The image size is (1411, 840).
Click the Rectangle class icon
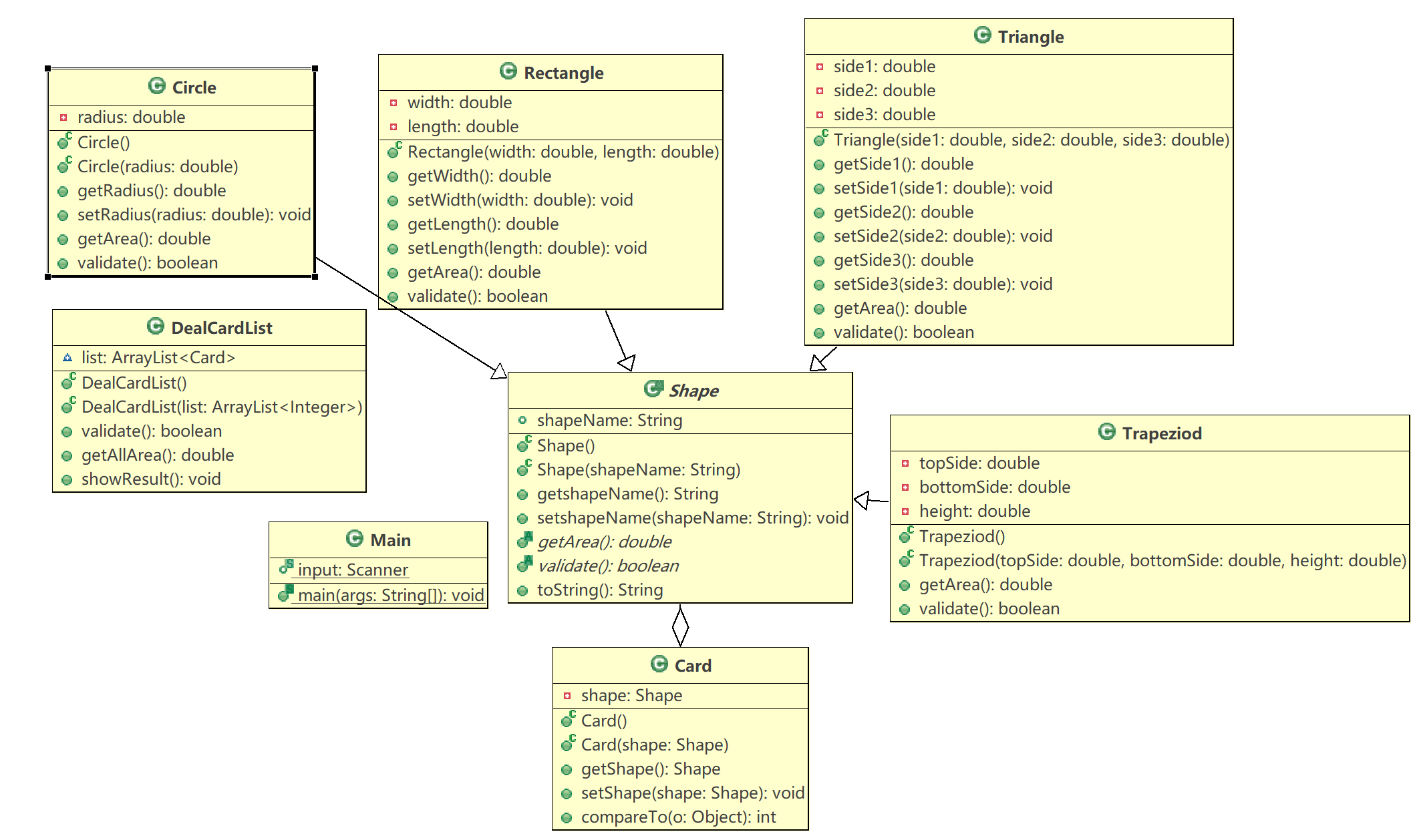pos(508,71)
